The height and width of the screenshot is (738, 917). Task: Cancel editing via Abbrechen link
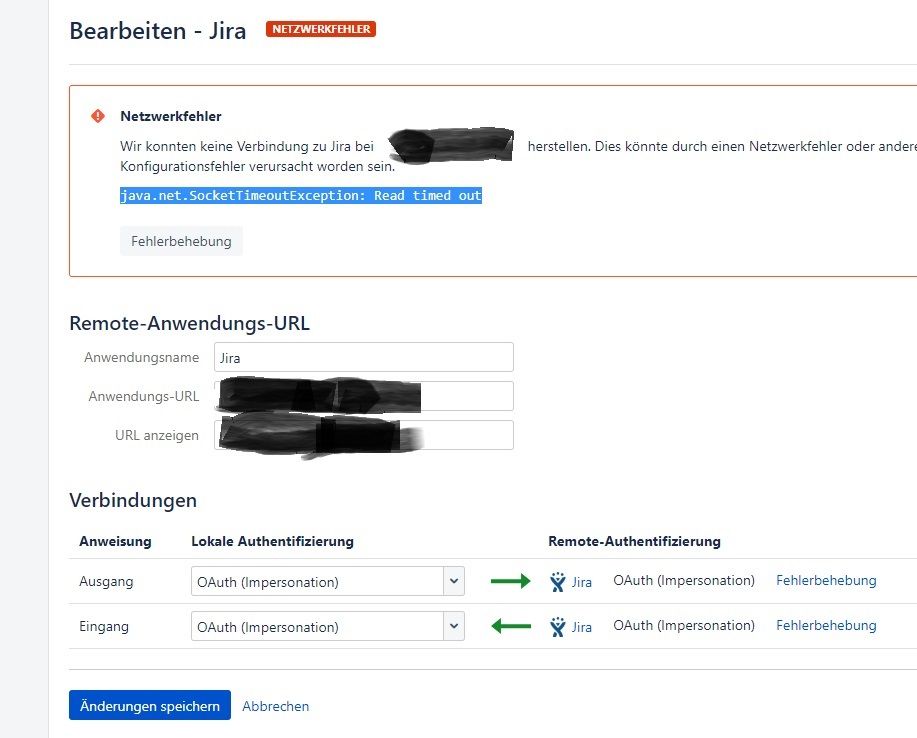(275, 706)
